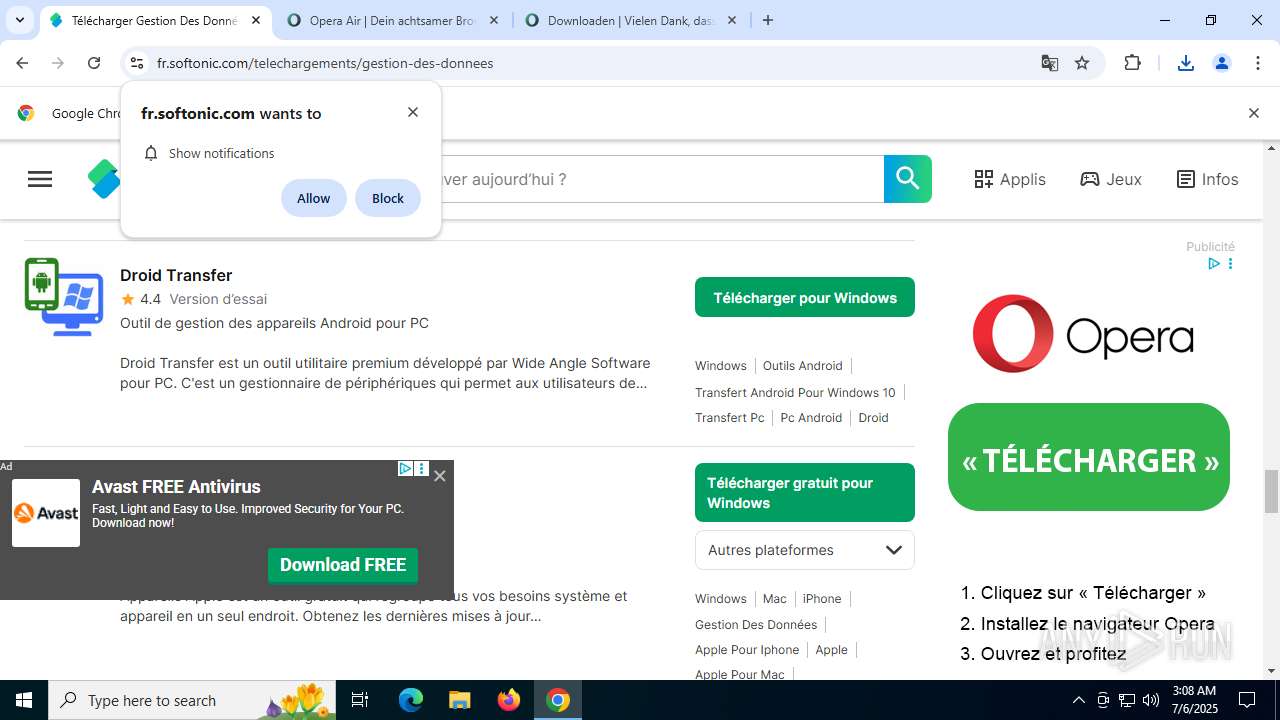This screenshot has height=720, width=1280.
Task: Click the Droid Transfer app icon
Action: coord(64,297)
